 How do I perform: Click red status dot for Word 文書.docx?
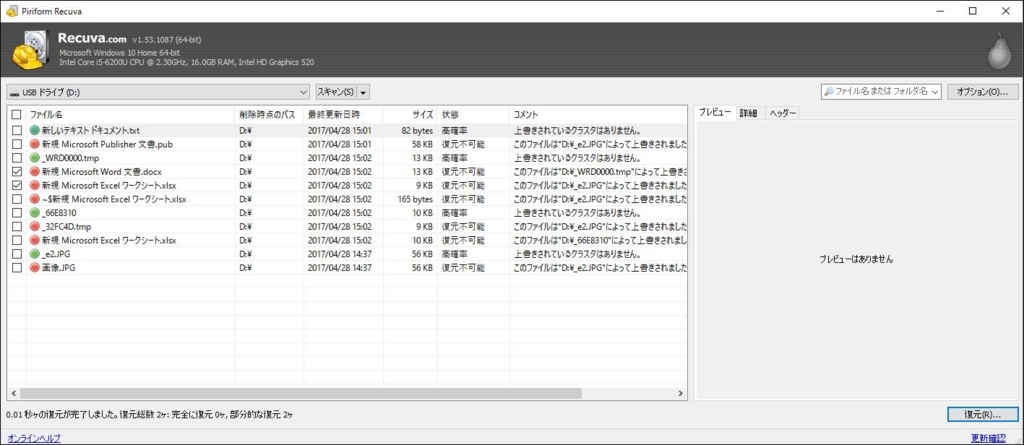pyautogui.click(x=35, y=172)
